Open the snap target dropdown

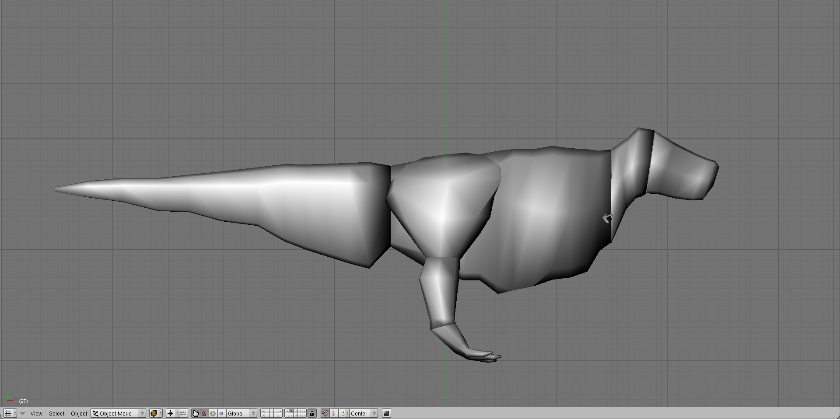pos(363,413)
